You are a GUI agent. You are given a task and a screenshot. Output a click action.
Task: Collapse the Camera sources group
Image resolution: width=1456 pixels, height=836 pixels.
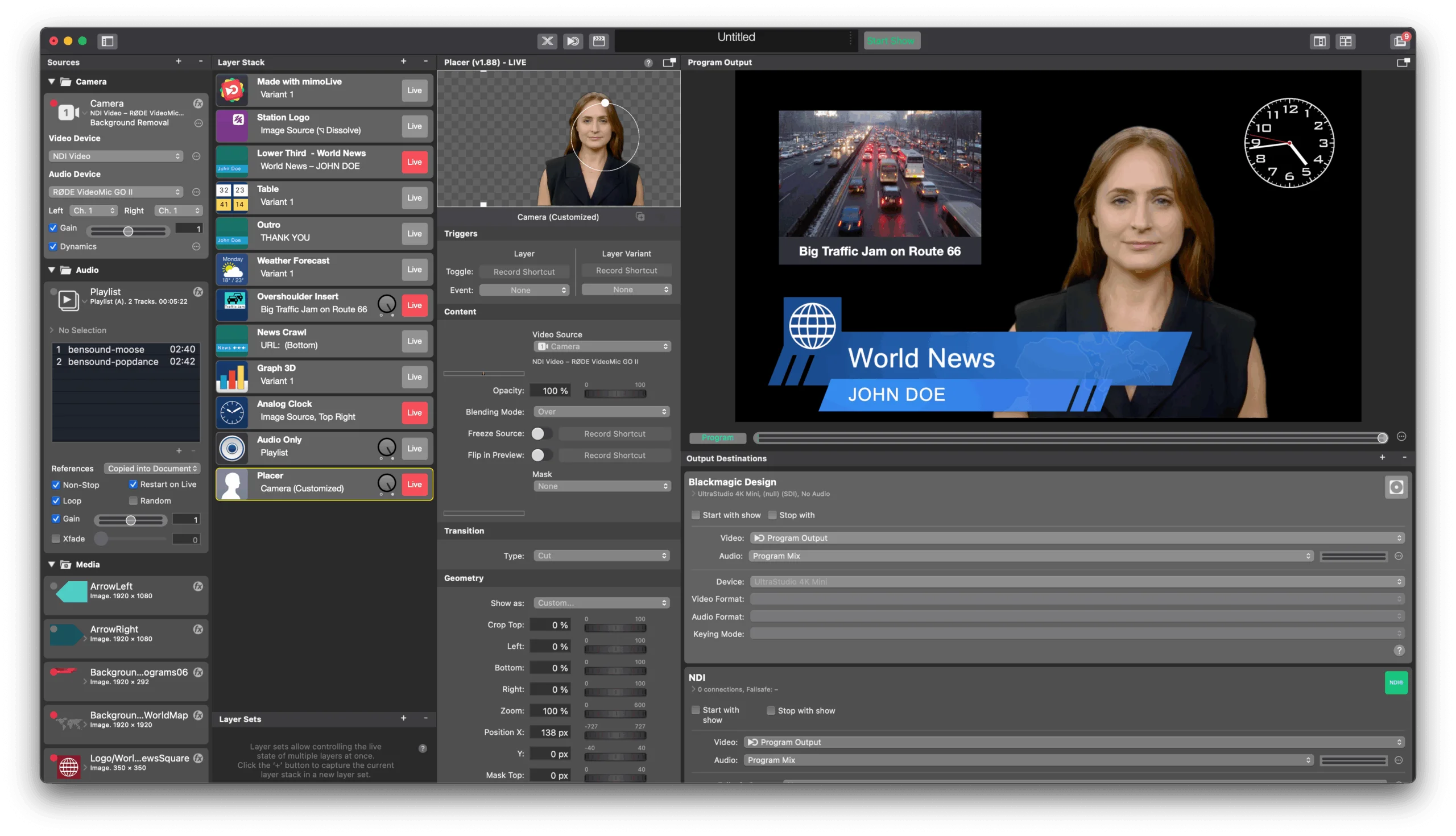pyautogui.click(x=52, y=81)
